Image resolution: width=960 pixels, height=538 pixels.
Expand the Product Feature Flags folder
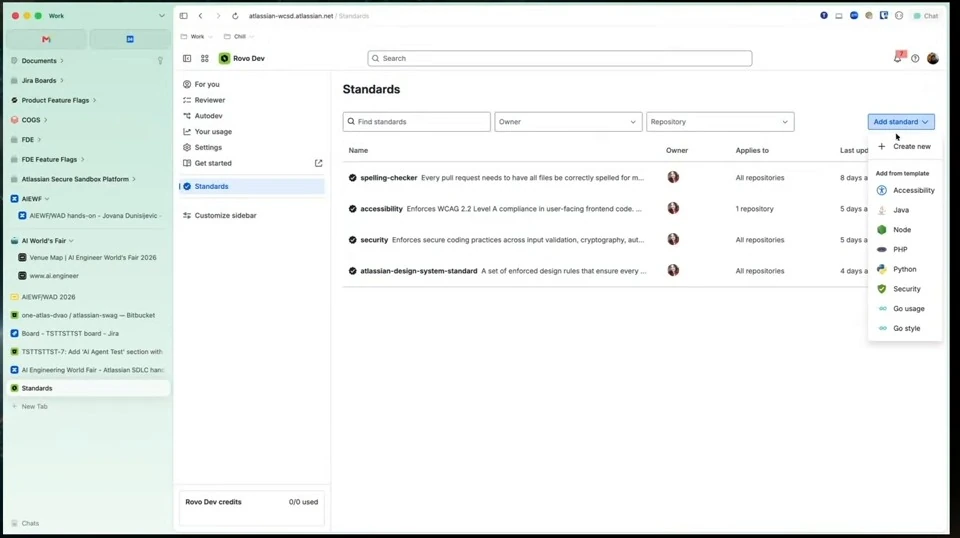pyautogui.click(x=94, y=100)
